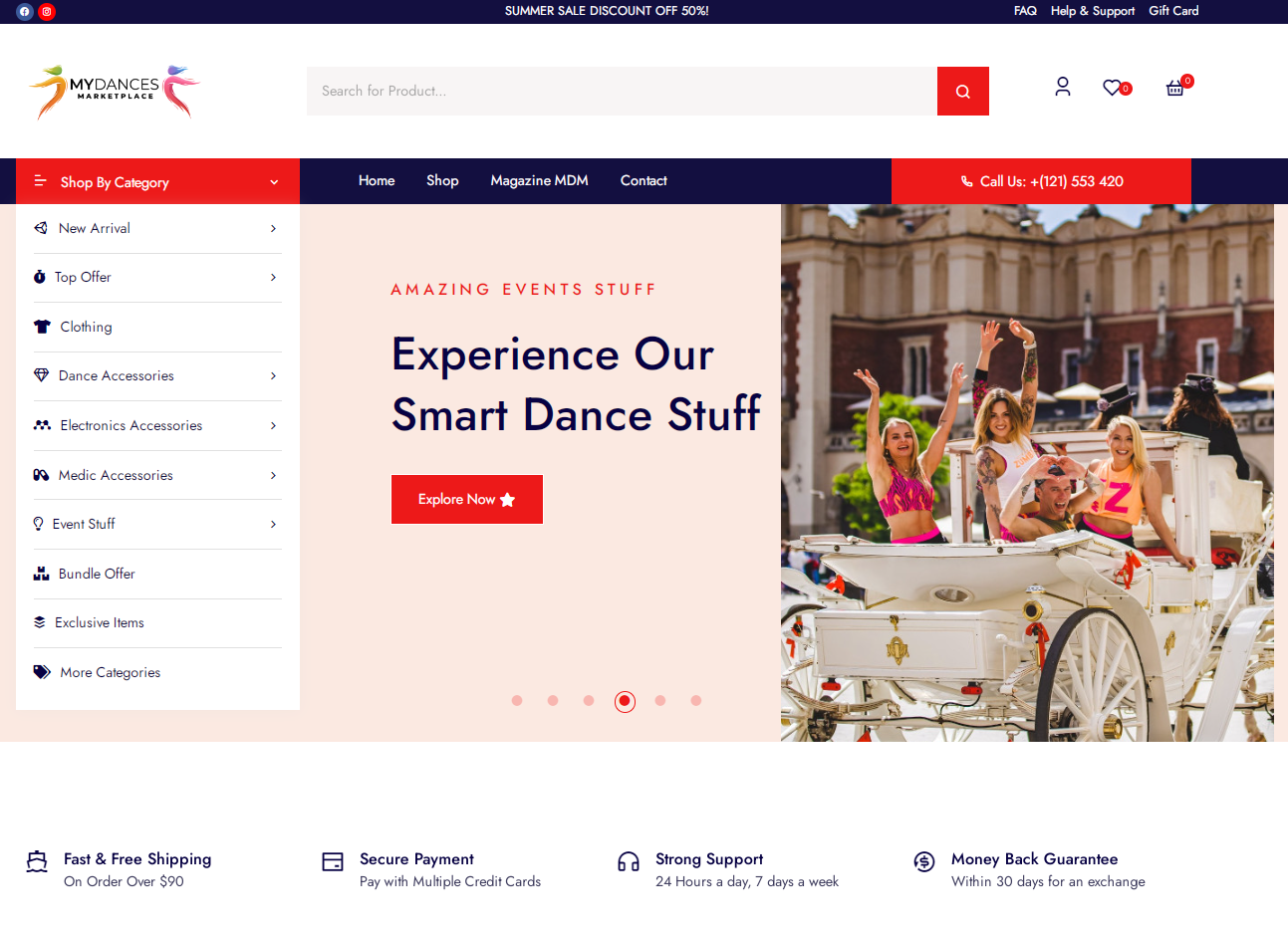
Task: Open the Gift Card link
Action: [x=1173, y=11]
